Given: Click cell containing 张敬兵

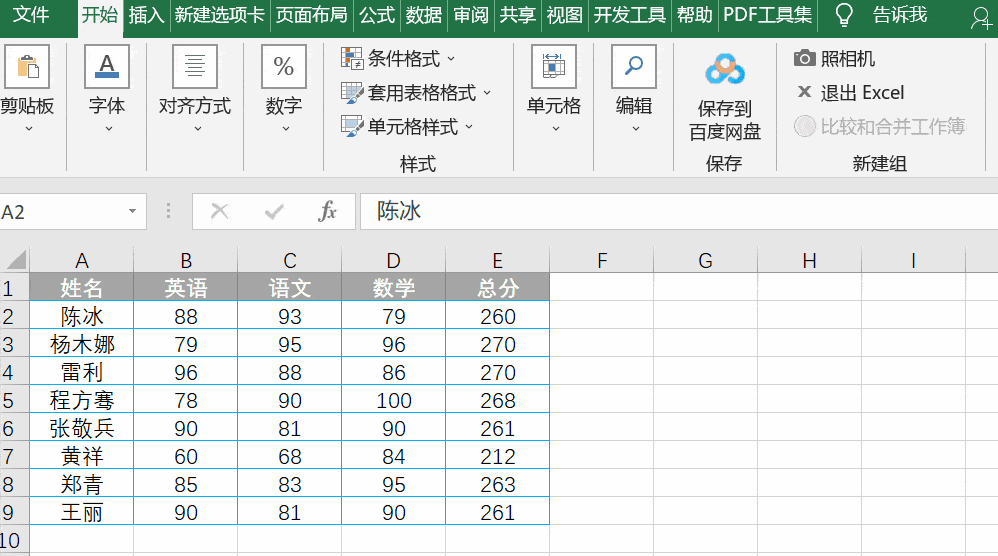Looking at the screenshot, I should tap(81, 428).
